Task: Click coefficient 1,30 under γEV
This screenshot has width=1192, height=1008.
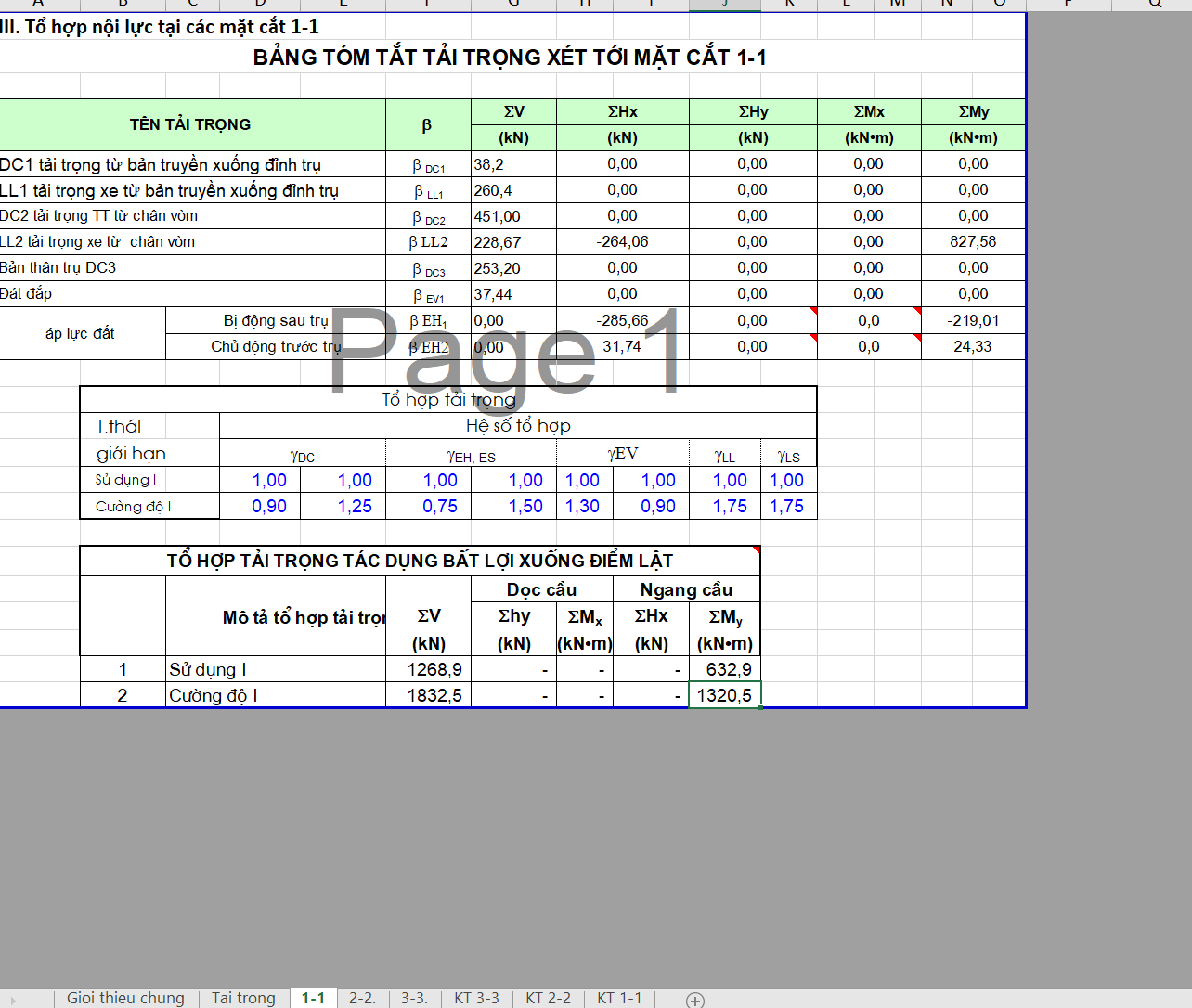Action: (585, 506)
